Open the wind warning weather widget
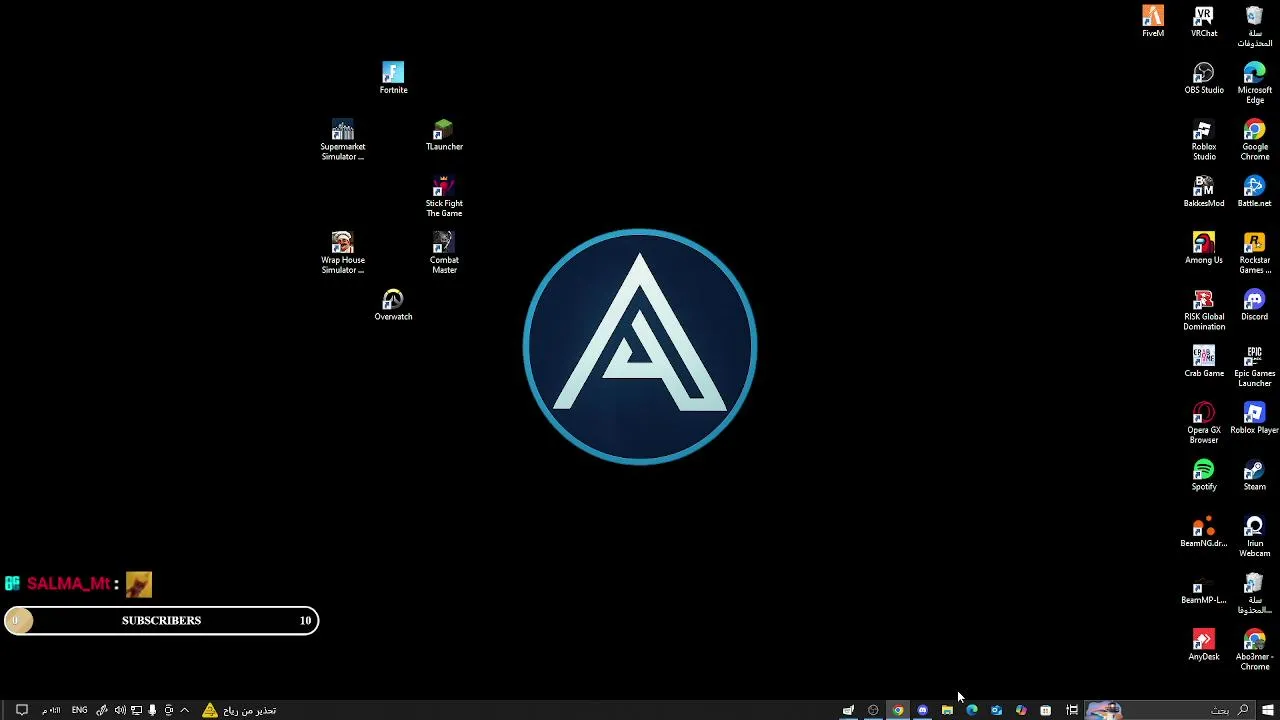The height and width of the screenshot is (720, 1280). tap(239, 710)
